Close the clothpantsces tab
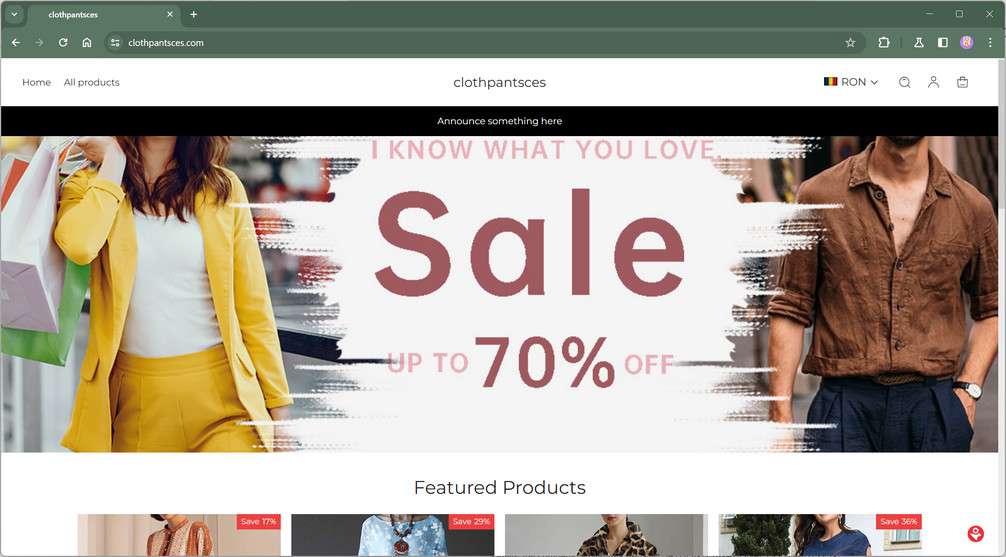1006x557 pixels. [x=170, y=14]
